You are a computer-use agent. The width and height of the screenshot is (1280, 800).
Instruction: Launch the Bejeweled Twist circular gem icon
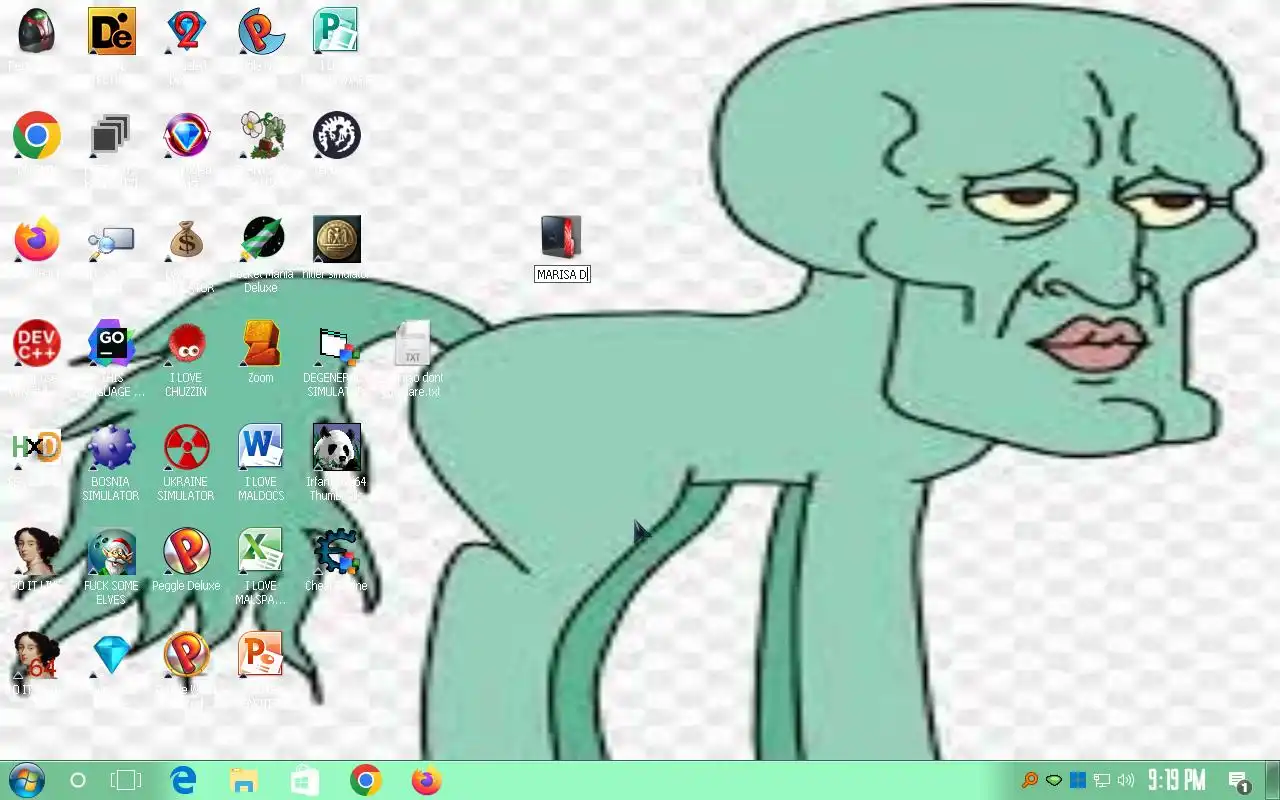(186, 135)
